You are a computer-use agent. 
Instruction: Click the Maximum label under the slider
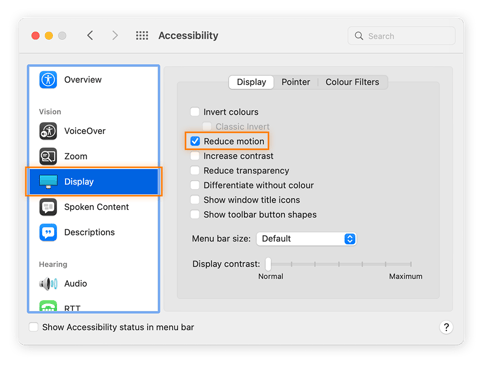tap(405, 276)
